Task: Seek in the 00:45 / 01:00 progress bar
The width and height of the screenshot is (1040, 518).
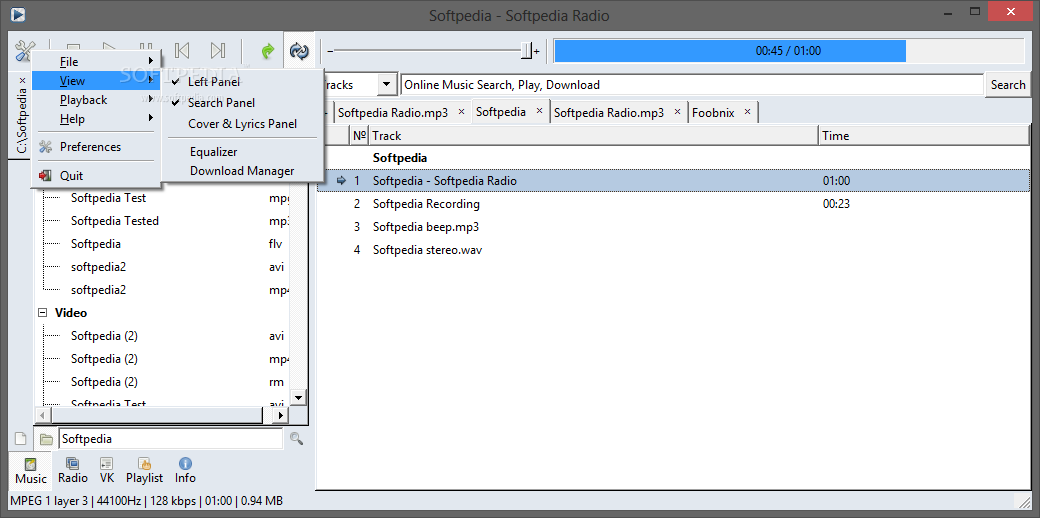Action: [788, 51]
